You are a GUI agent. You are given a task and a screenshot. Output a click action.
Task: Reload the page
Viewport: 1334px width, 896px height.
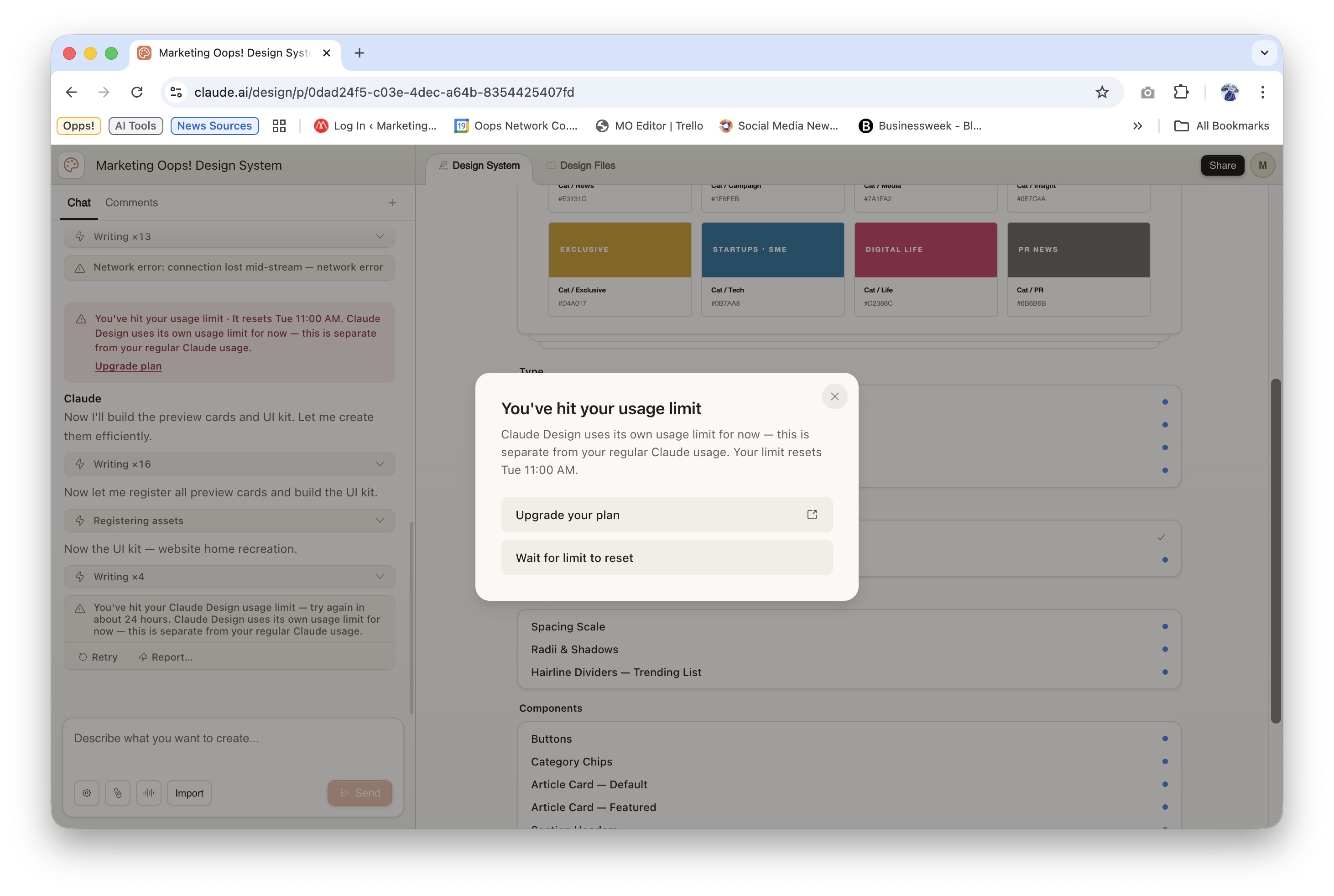[x=136, y=92]
